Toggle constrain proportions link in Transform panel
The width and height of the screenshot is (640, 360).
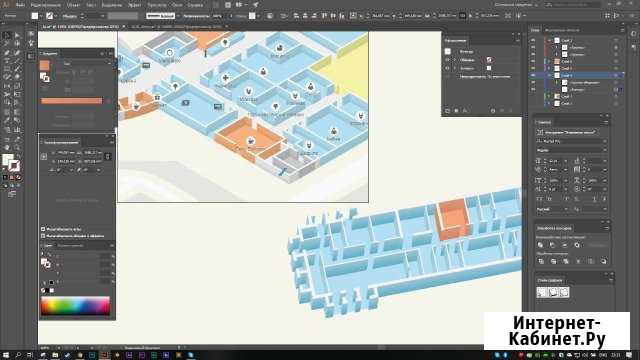click(x=108, y=157)
